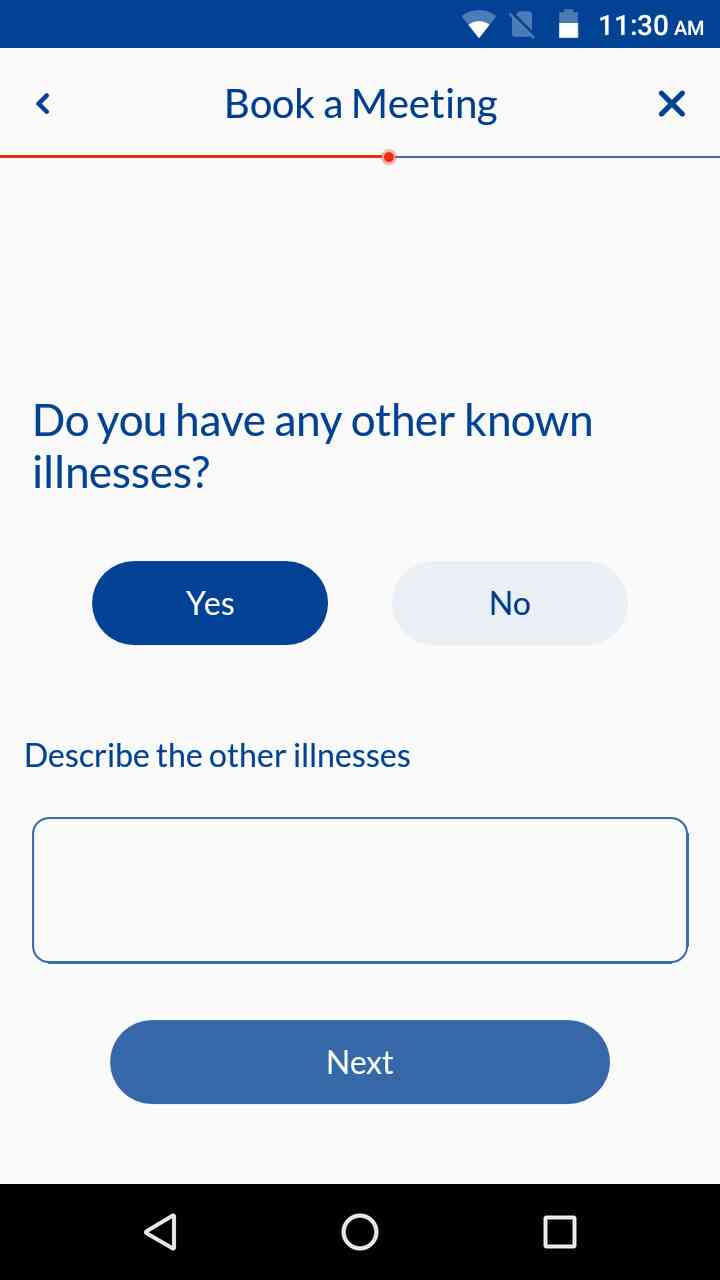The width and height of the screenshot is (720, 1280).
Task: Click the red completed progress line segment
Action: pyautogui.click(x=190, y=157)
